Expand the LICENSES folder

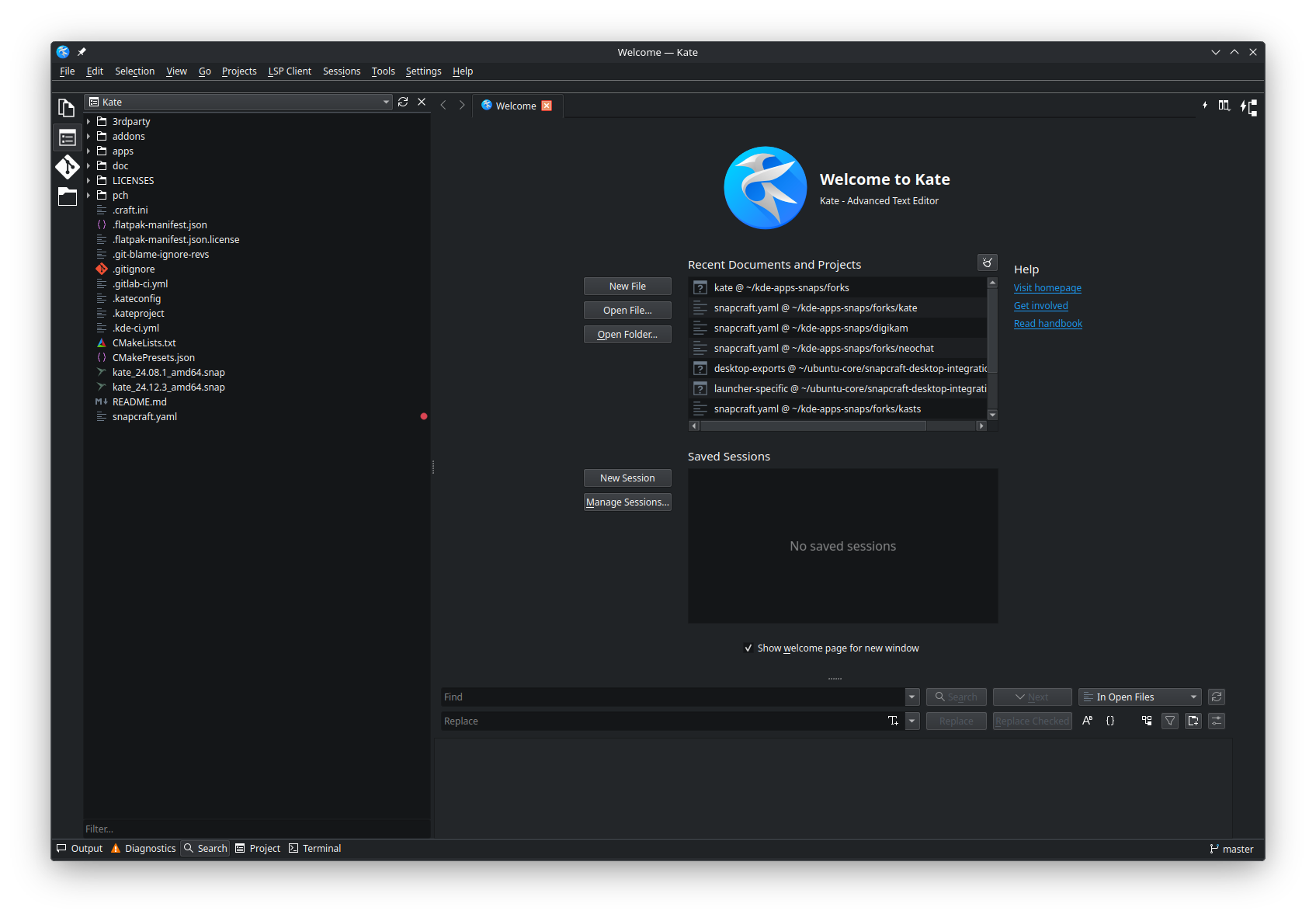click(x=89, y=181)
